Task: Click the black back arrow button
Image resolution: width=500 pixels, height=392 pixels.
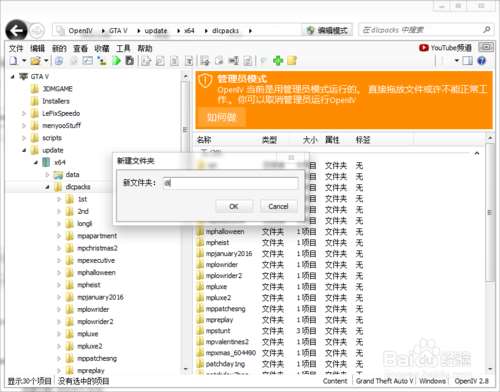Action: (x=16, y=31)
